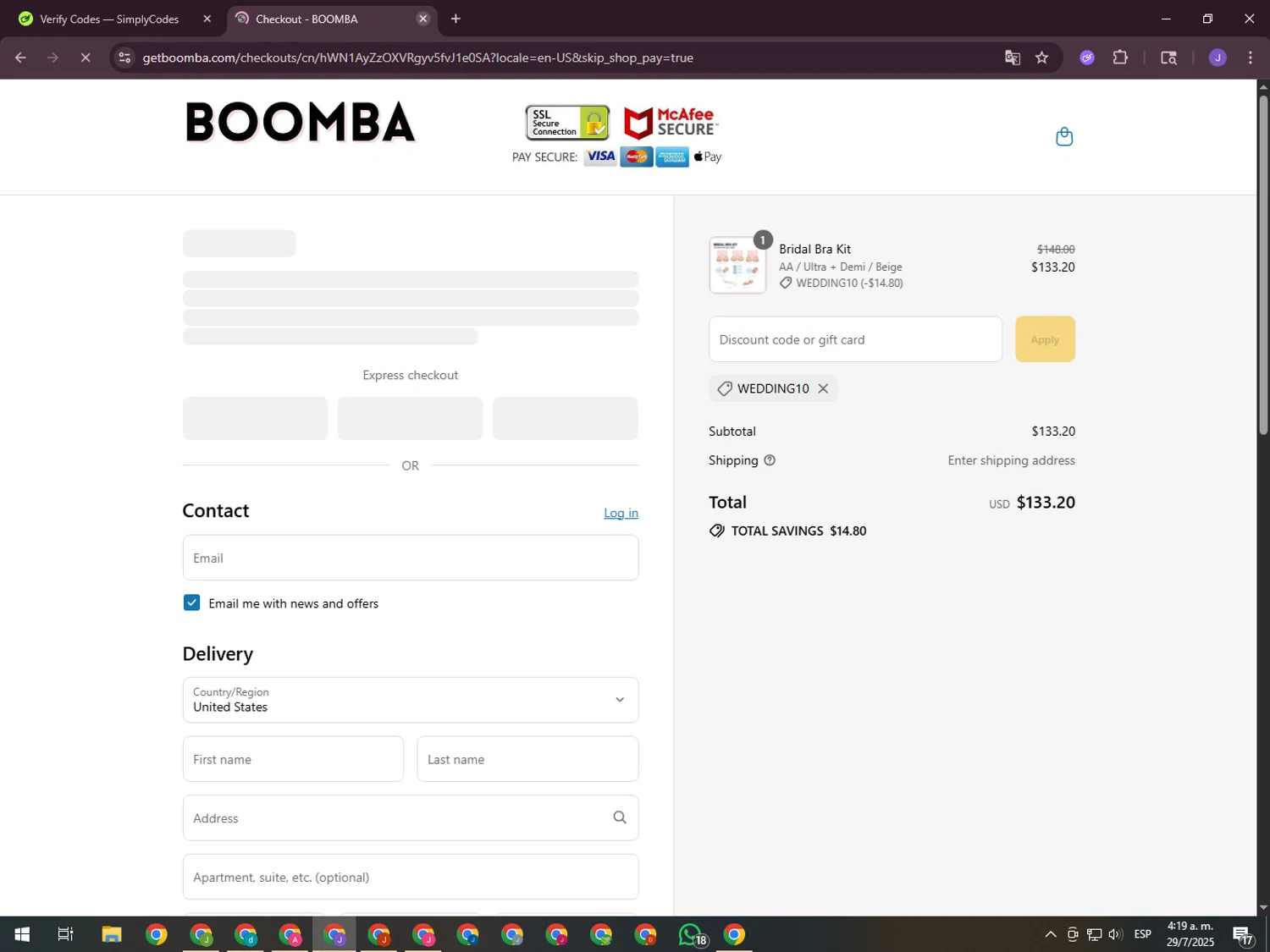Click the Discount code or gift card field
1270x952 pixels.
click(x=855, y=339)
